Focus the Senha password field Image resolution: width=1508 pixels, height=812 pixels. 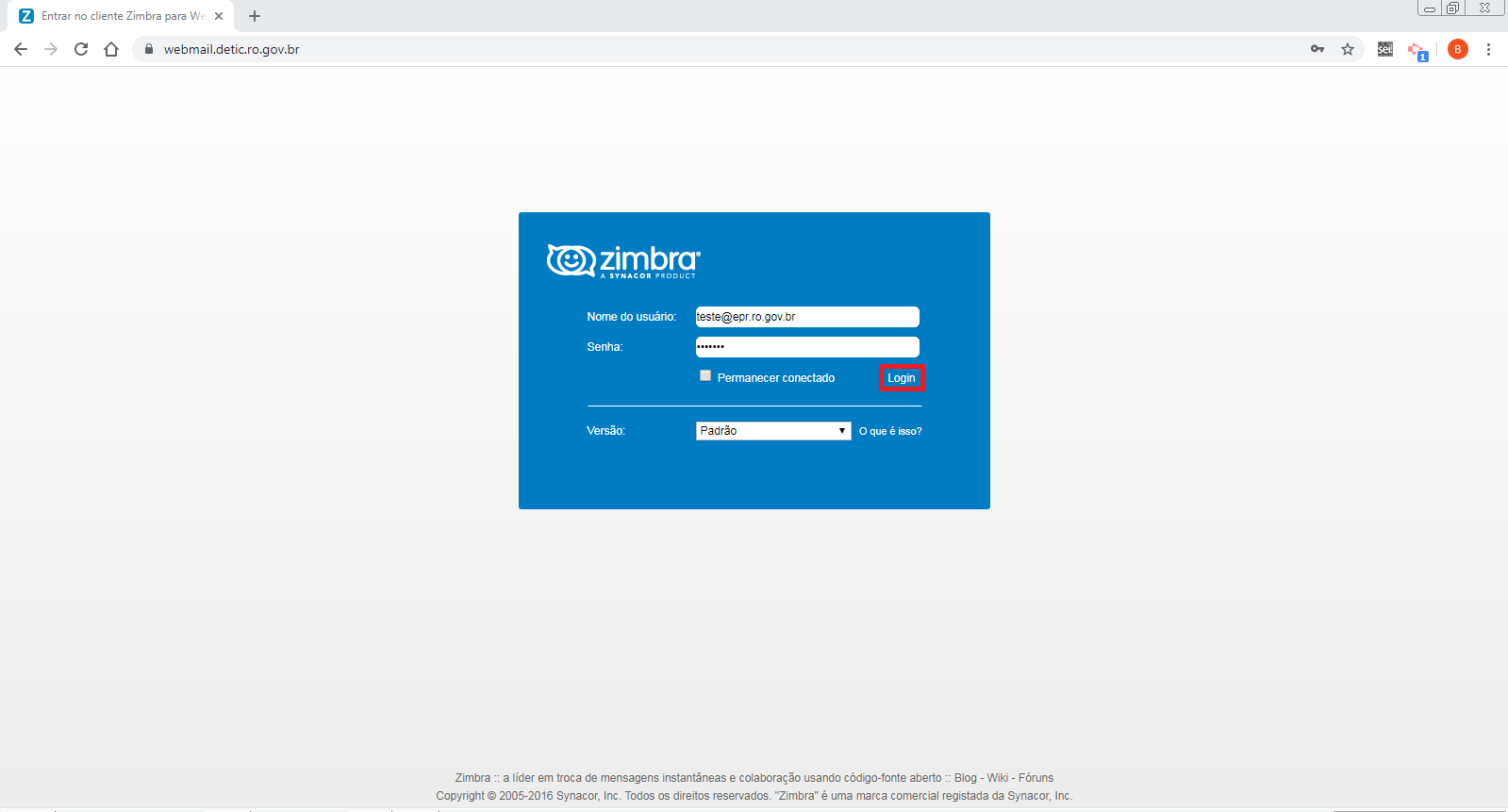[x=807, y=347]
